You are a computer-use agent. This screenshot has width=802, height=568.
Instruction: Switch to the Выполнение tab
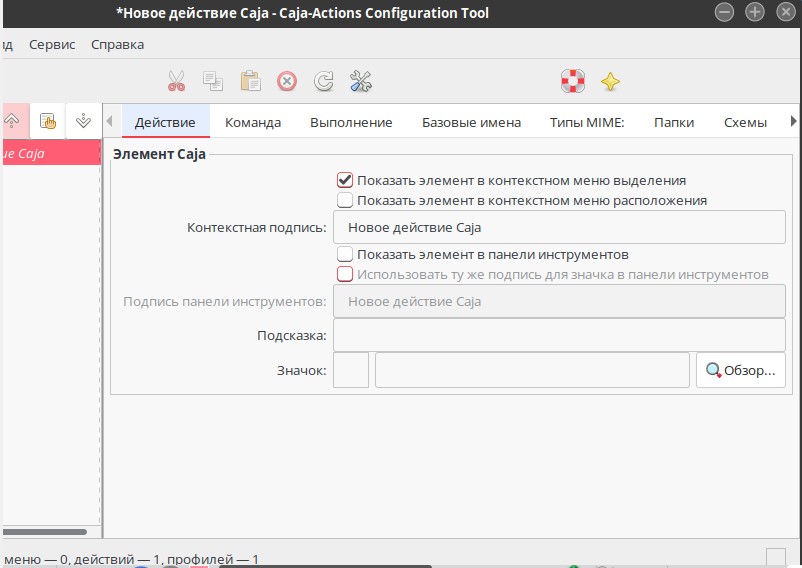(351, 122)
